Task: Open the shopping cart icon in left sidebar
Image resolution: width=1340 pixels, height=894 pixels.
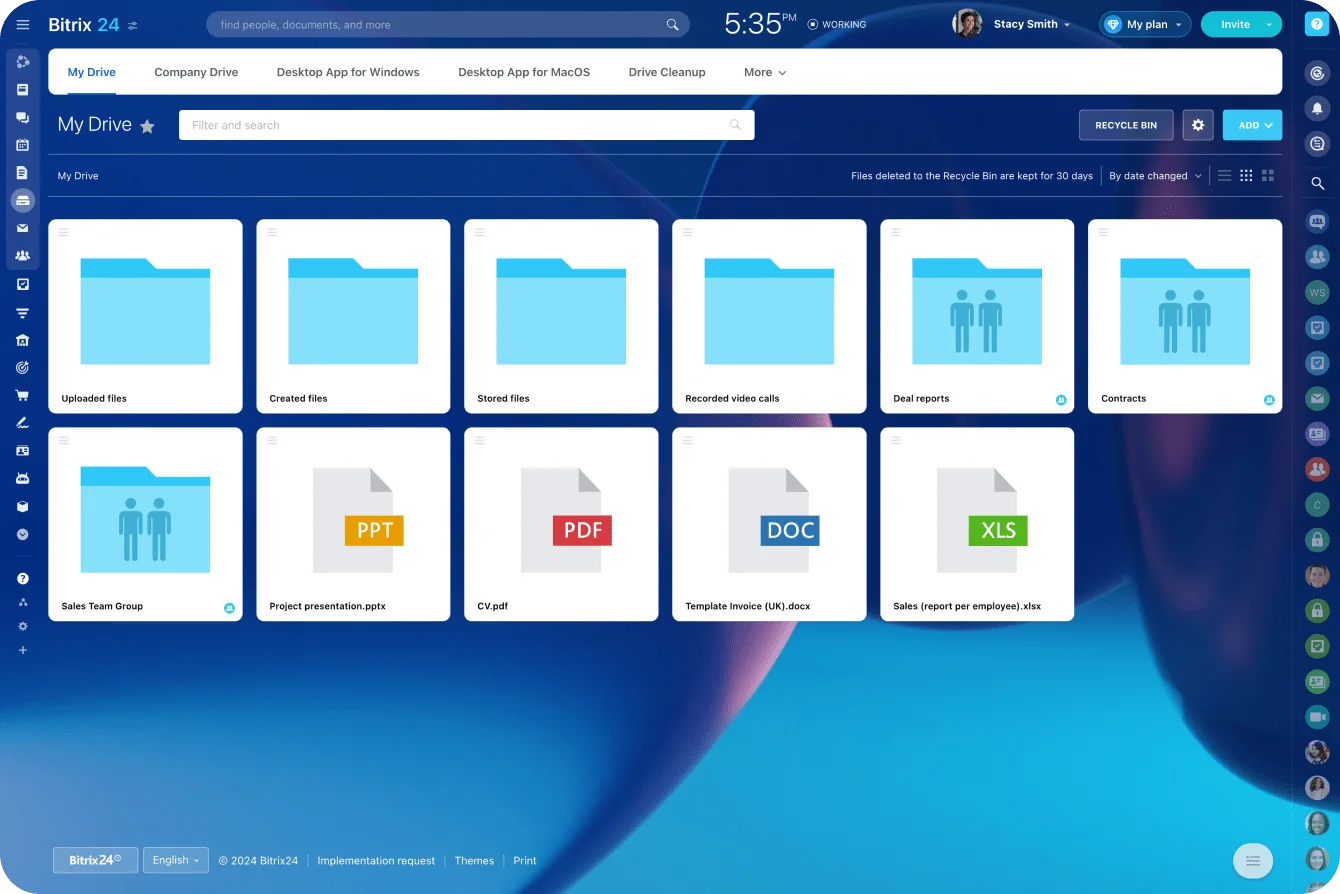Action: [x=22, y=395]
